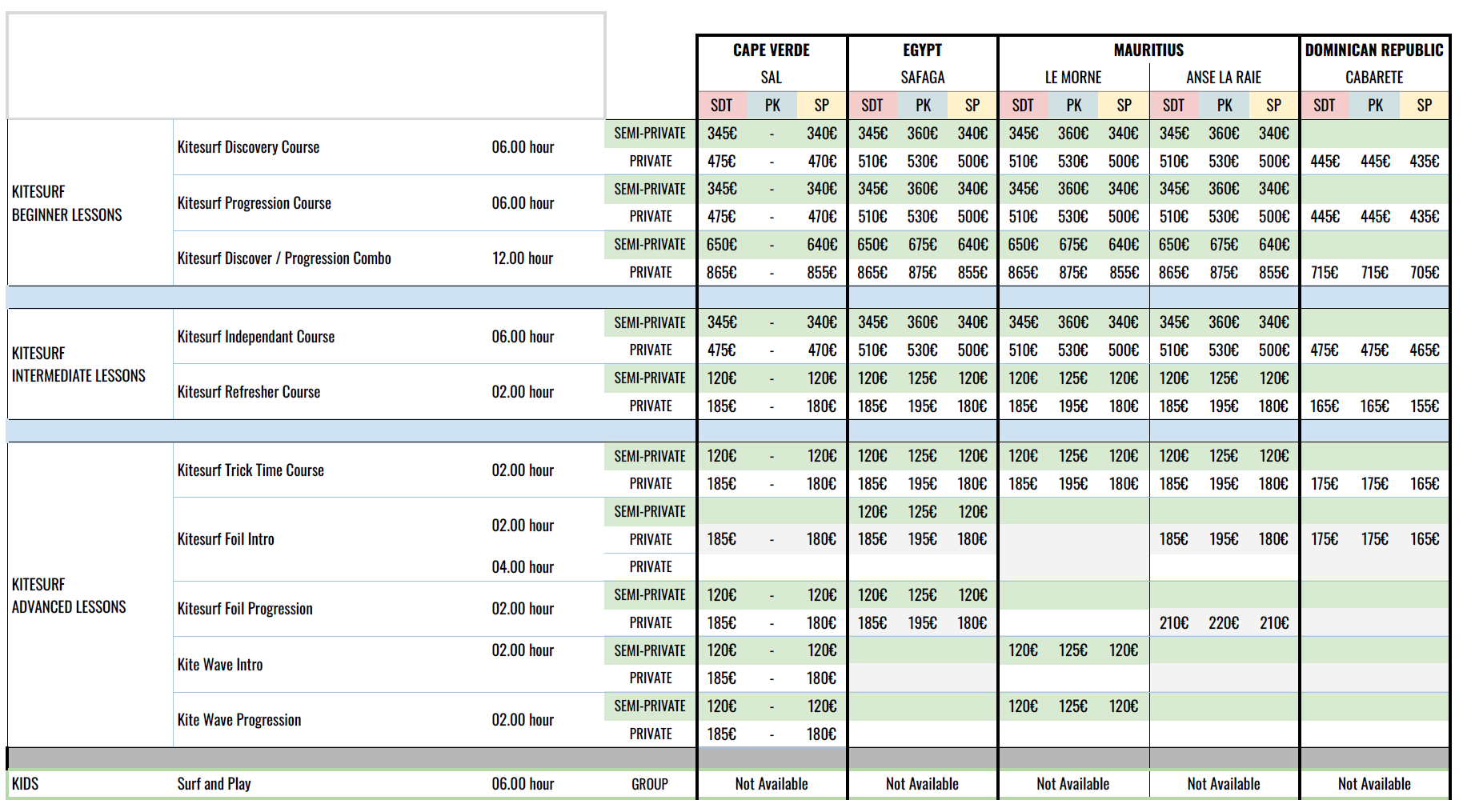Click PRIVATE label beside 04.00 hour

click(651, 567)
